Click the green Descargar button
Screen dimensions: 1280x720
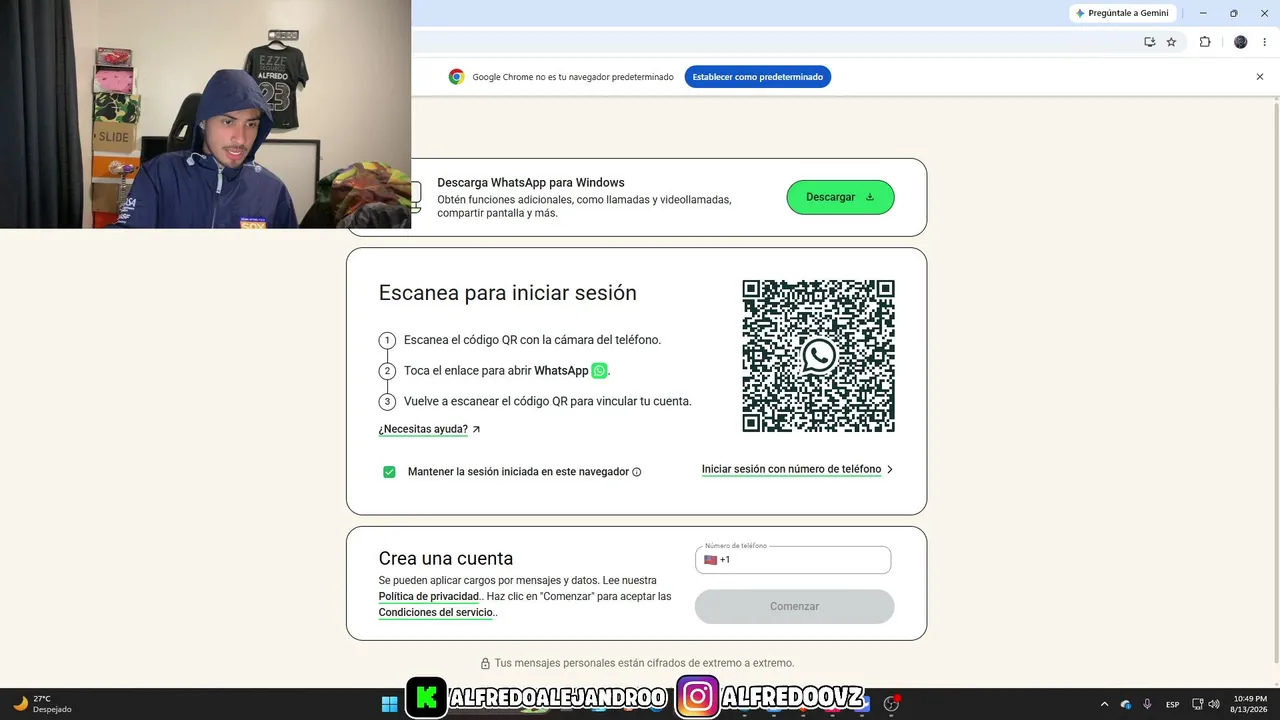coord(840,197)
